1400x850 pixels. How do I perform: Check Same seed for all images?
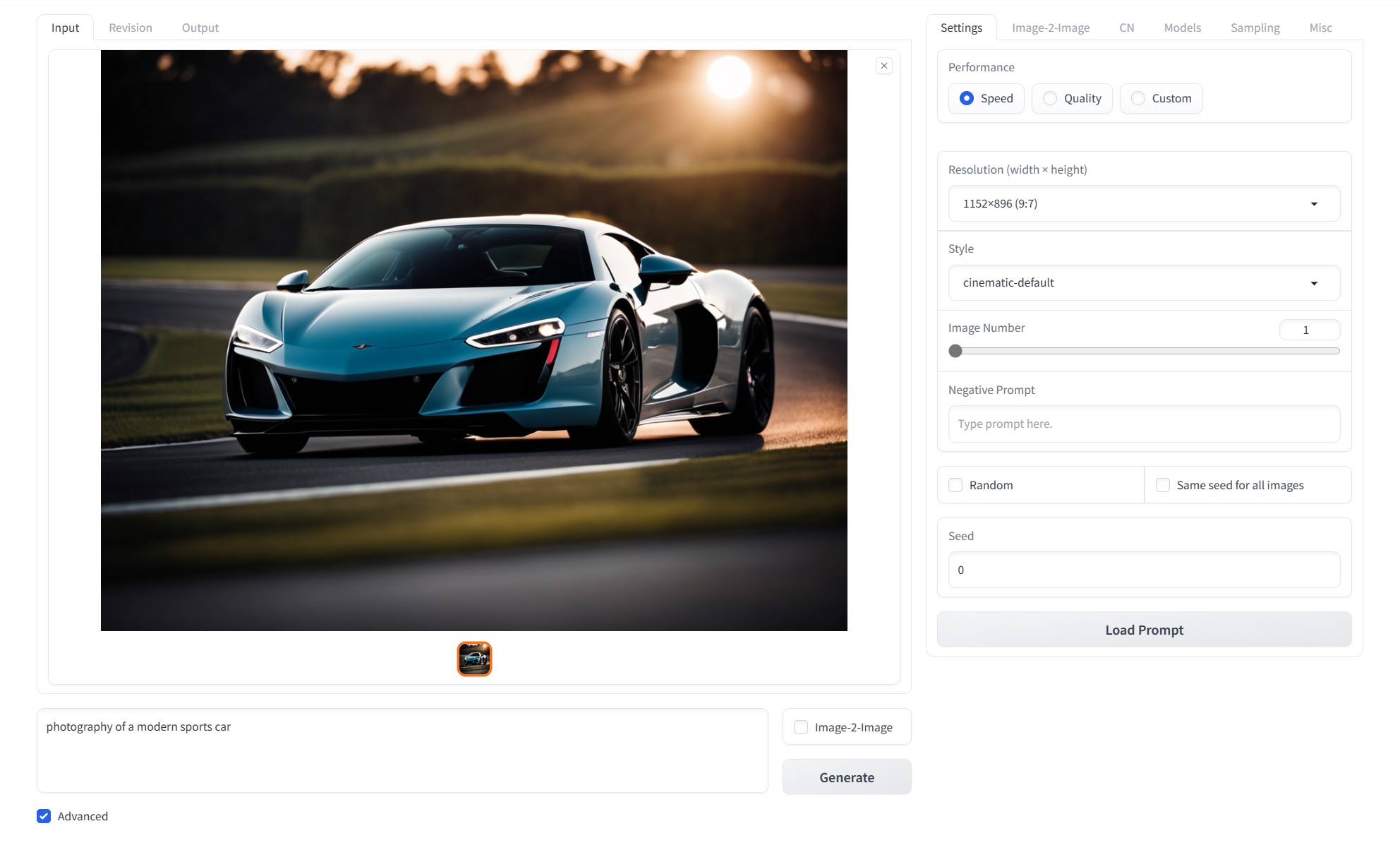pyautogui.click(x=1163, y=485)
